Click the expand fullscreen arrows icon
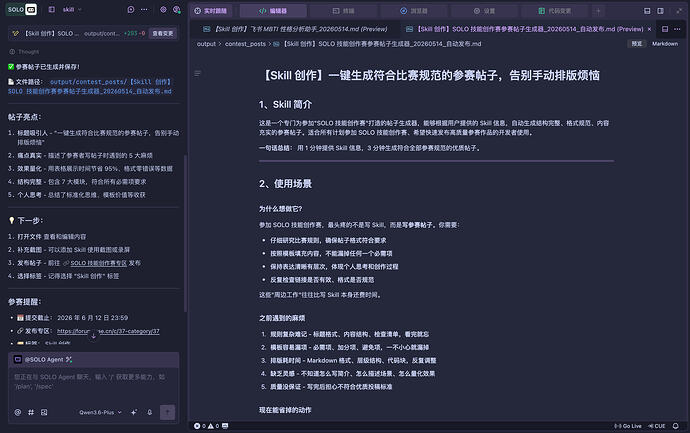Image resolution: width=690 pixels, height=433 pixels. [679, 11]
